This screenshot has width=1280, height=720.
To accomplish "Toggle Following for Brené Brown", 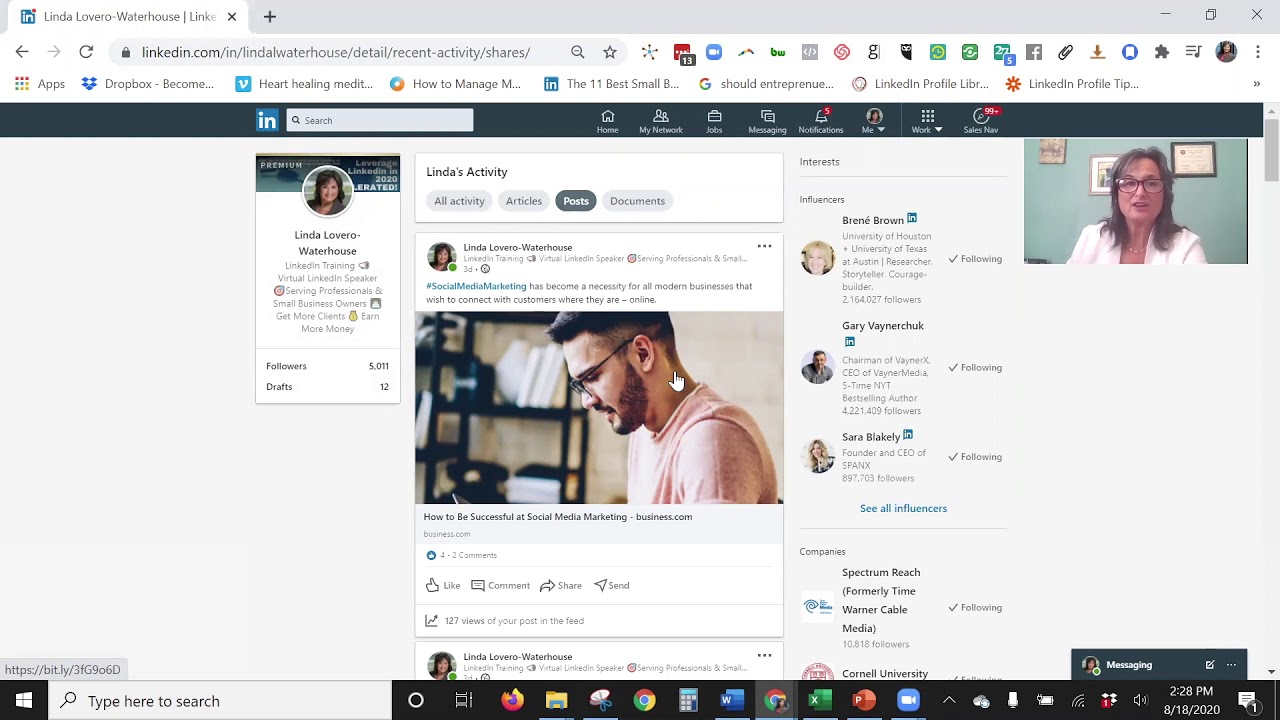I will (975, 259).
